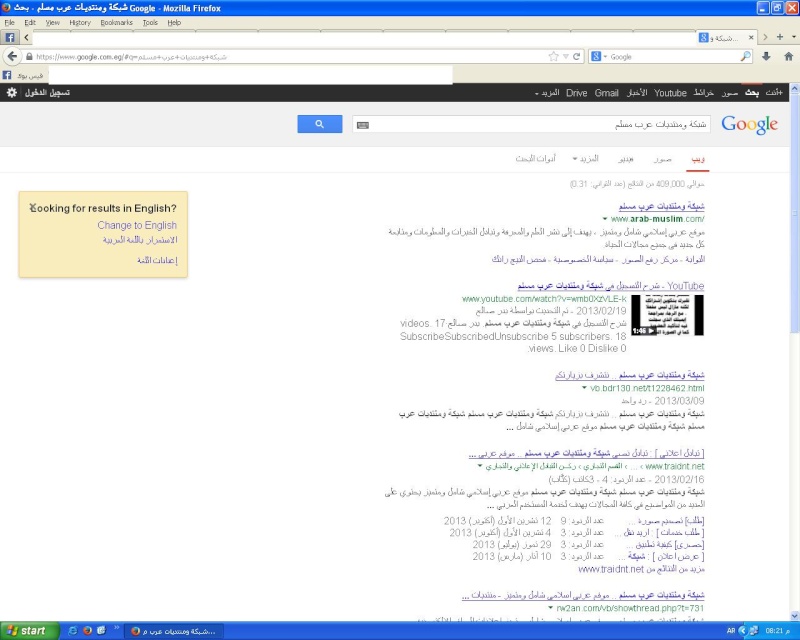Open options arrow beside www.arab-muslim.com
This screenshot has width=800, height=640.
point(605,219)
